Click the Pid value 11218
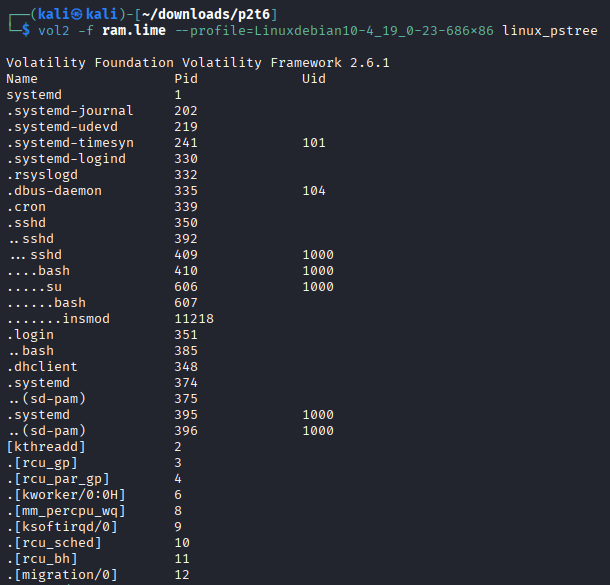Image resolution: width=610 pixels, height=585 pixels. (x=194, y=318)
